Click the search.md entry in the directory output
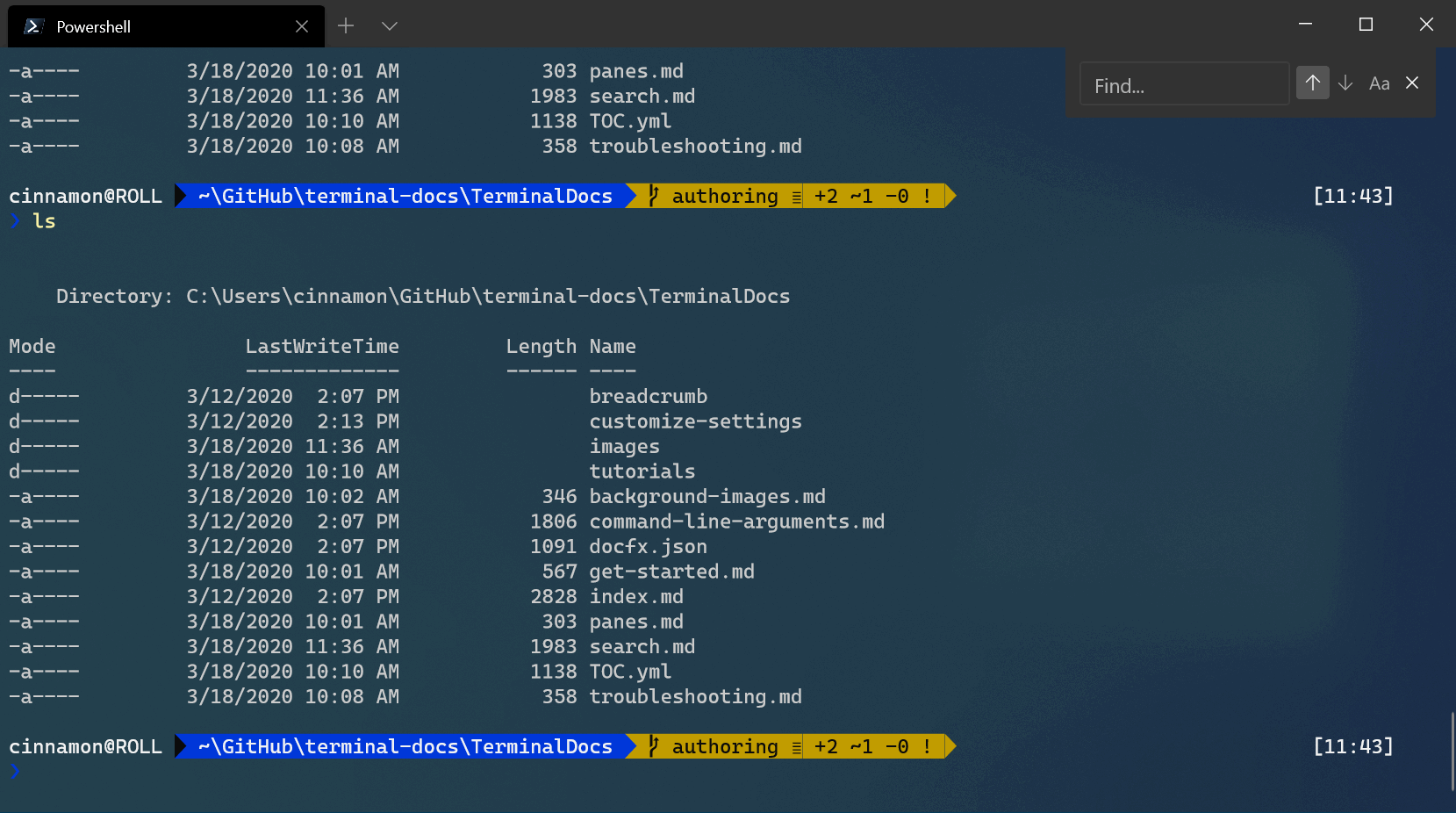 [642, 646]
